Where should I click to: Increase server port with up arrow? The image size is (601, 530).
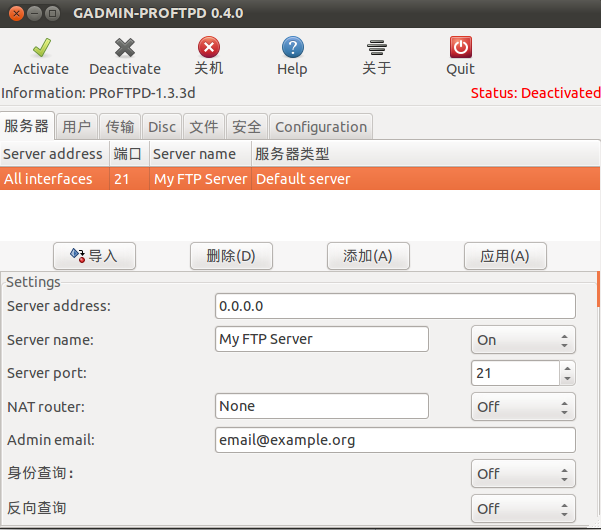(568, 368)
